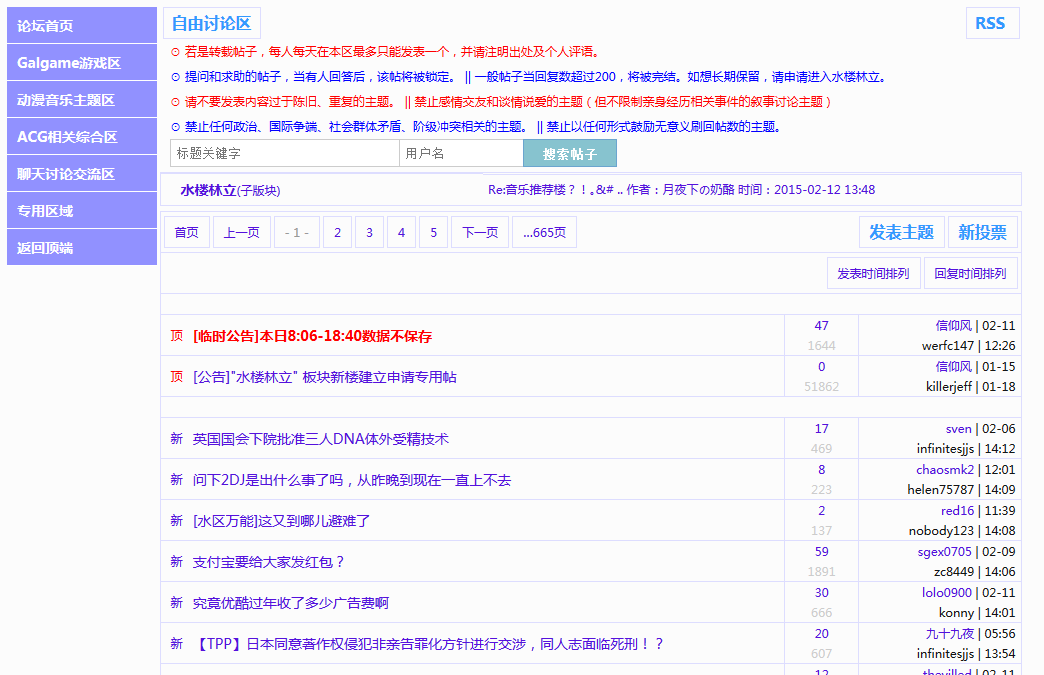The image size is (1044, 675).
Task: Click last replier helen75787
Action: [941, 489]
